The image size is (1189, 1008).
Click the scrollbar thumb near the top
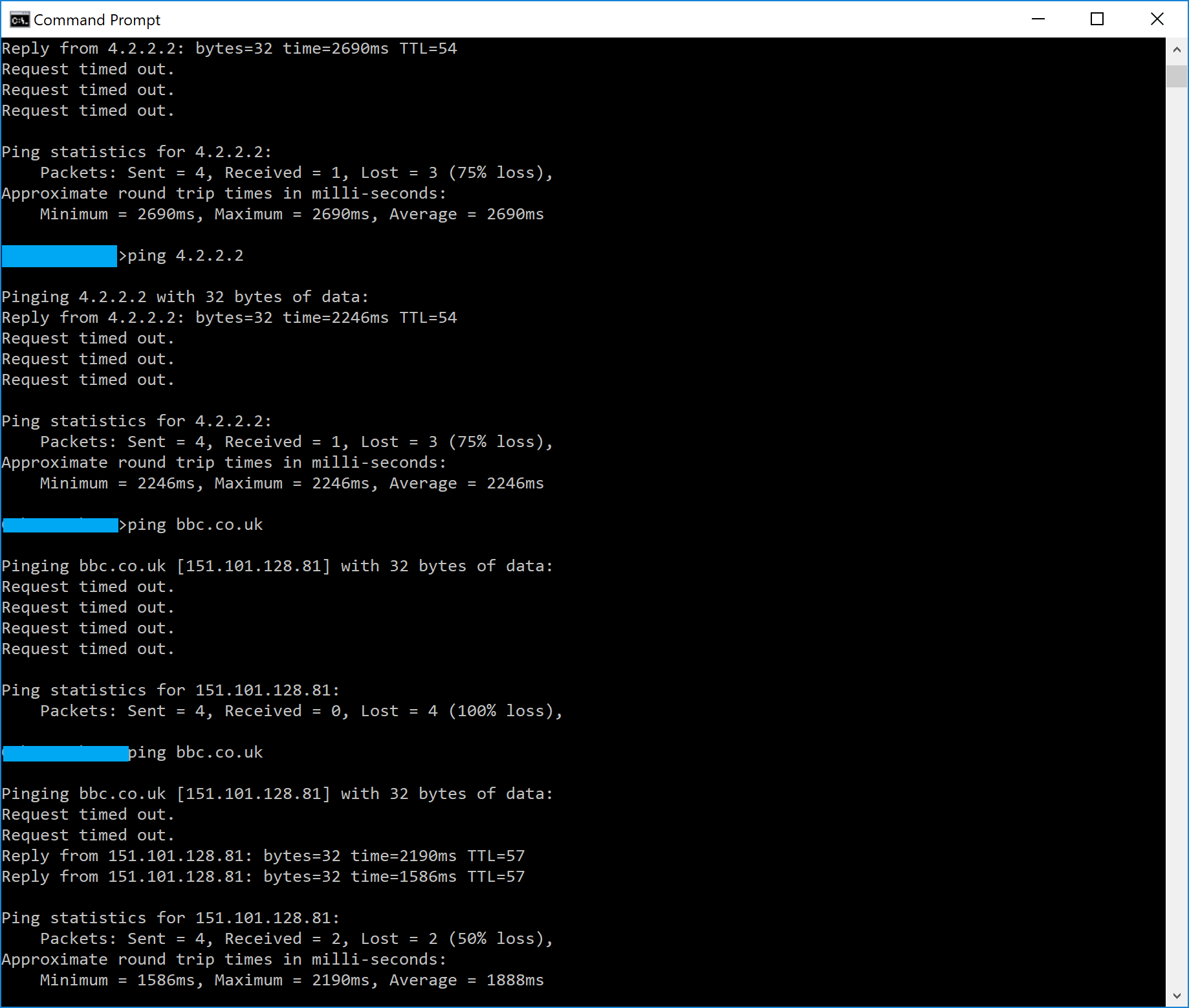(x=1176, y=76)
